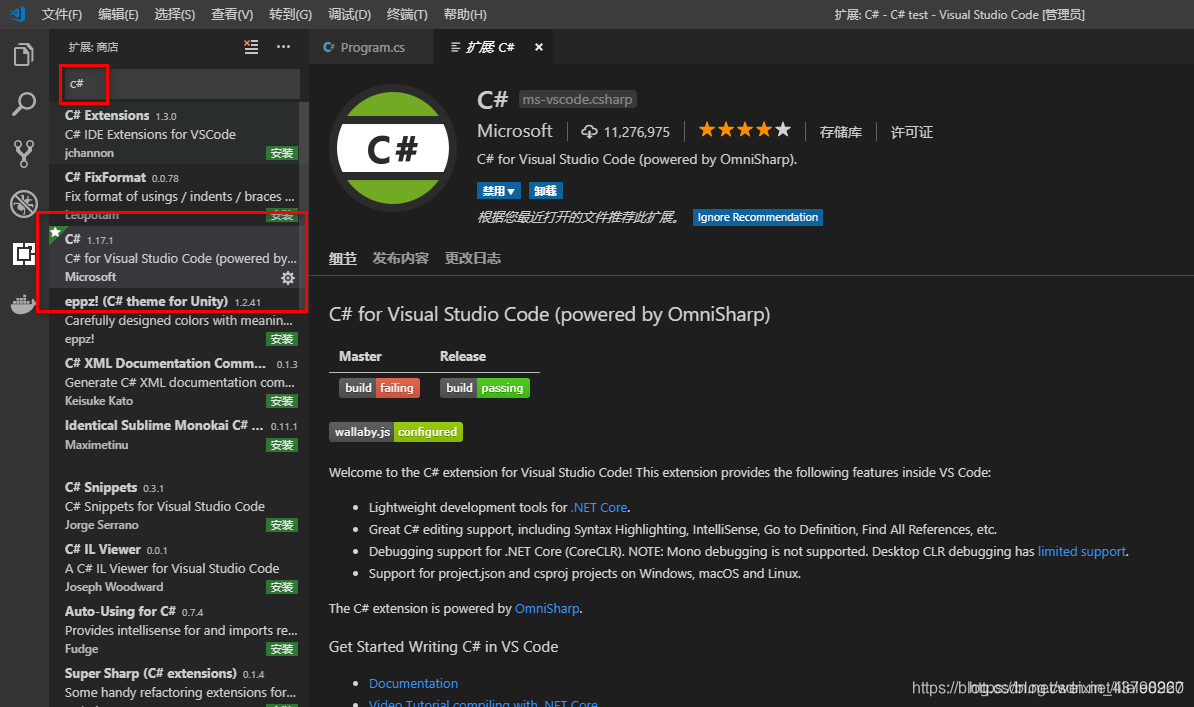Click gear icon for Microsoft C# extension

[288, 278]
